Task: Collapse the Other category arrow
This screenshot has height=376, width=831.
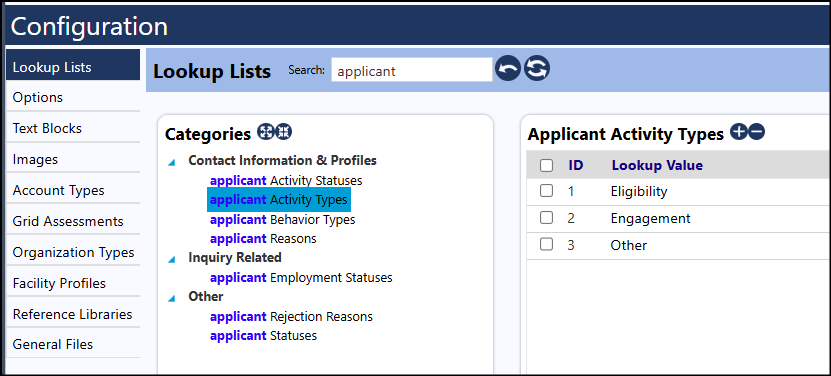Action: pos(171,298)
